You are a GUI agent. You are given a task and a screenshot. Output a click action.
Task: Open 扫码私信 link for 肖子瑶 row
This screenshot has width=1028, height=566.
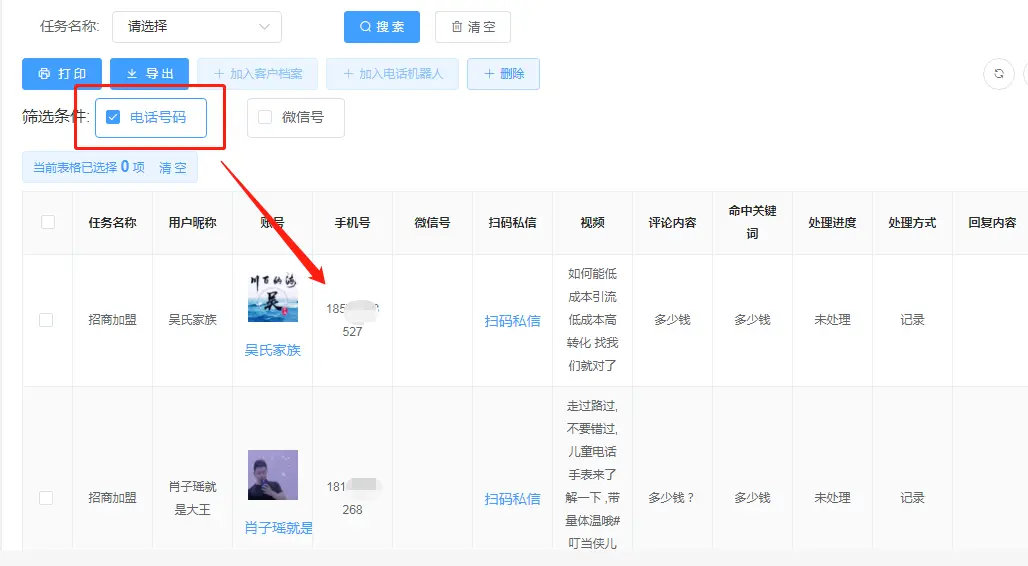pos(512,499)
